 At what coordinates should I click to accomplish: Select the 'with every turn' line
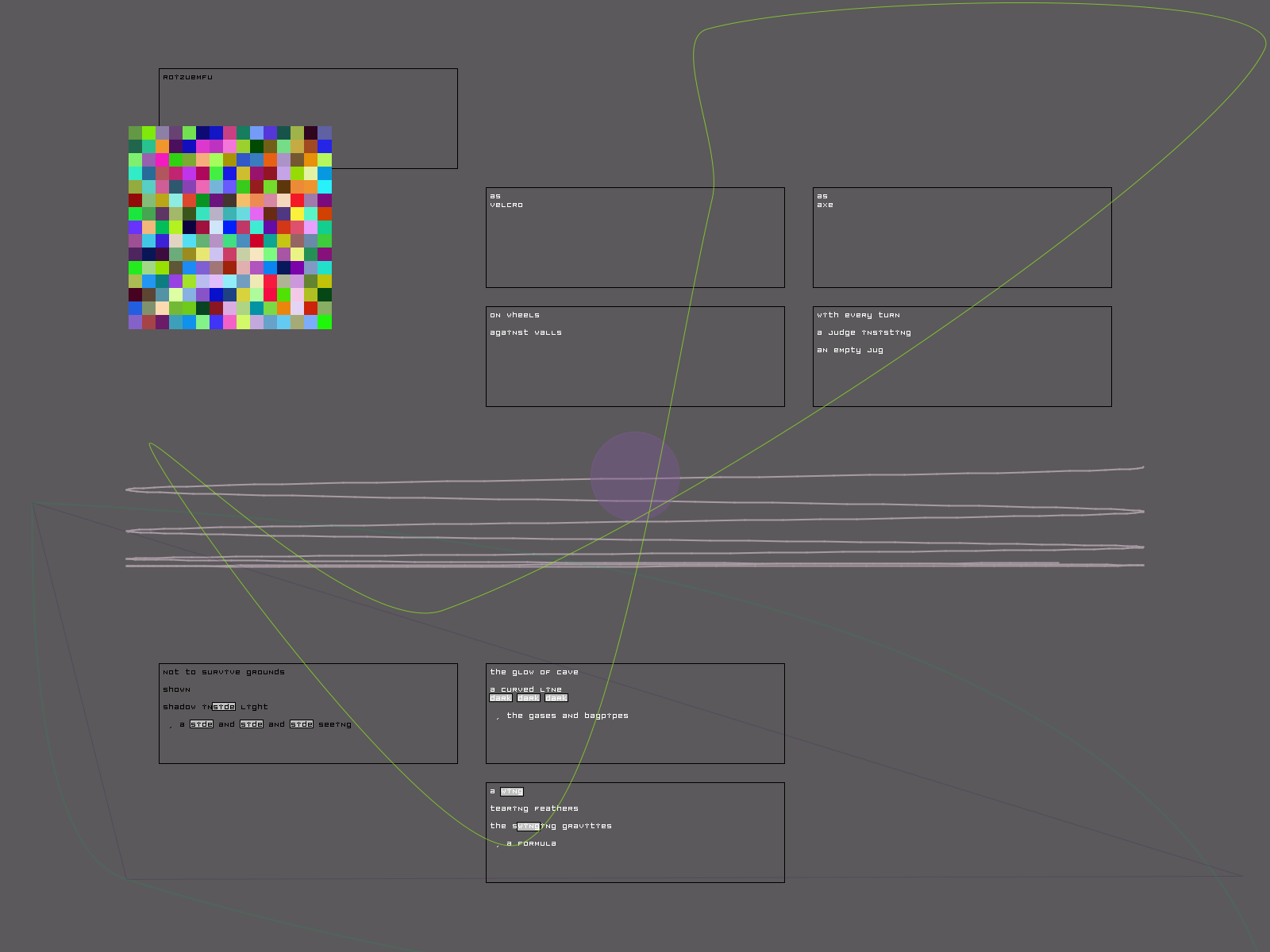tap(858, 315)
